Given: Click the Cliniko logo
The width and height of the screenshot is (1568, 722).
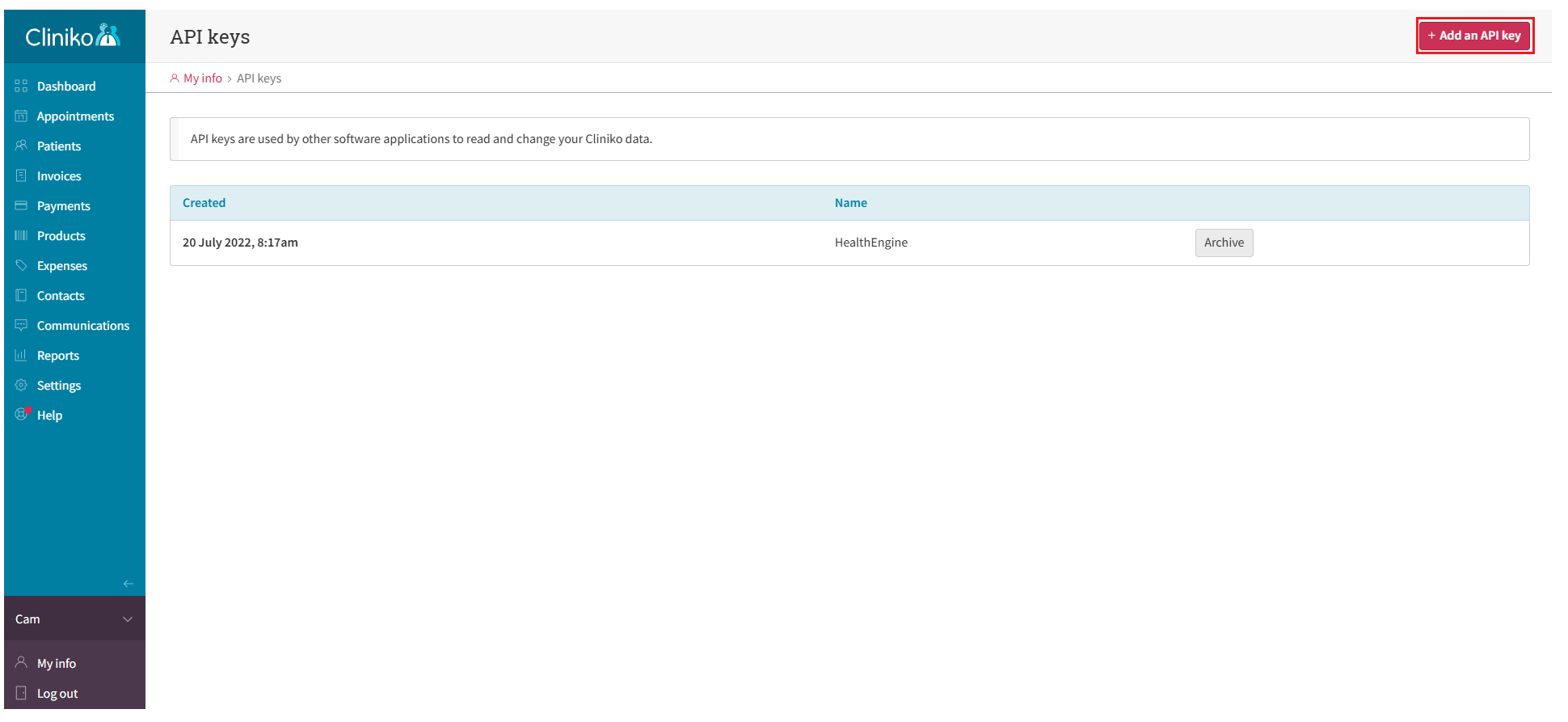Looking at the screenshot, I should 73,36.
